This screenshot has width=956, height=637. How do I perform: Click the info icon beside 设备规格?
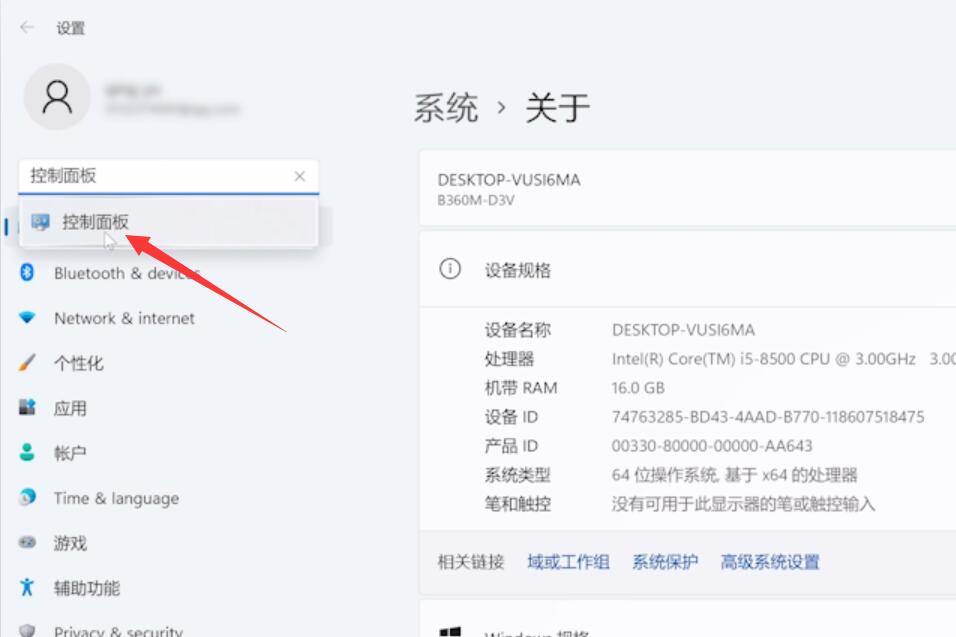click(x=450, y=269)
